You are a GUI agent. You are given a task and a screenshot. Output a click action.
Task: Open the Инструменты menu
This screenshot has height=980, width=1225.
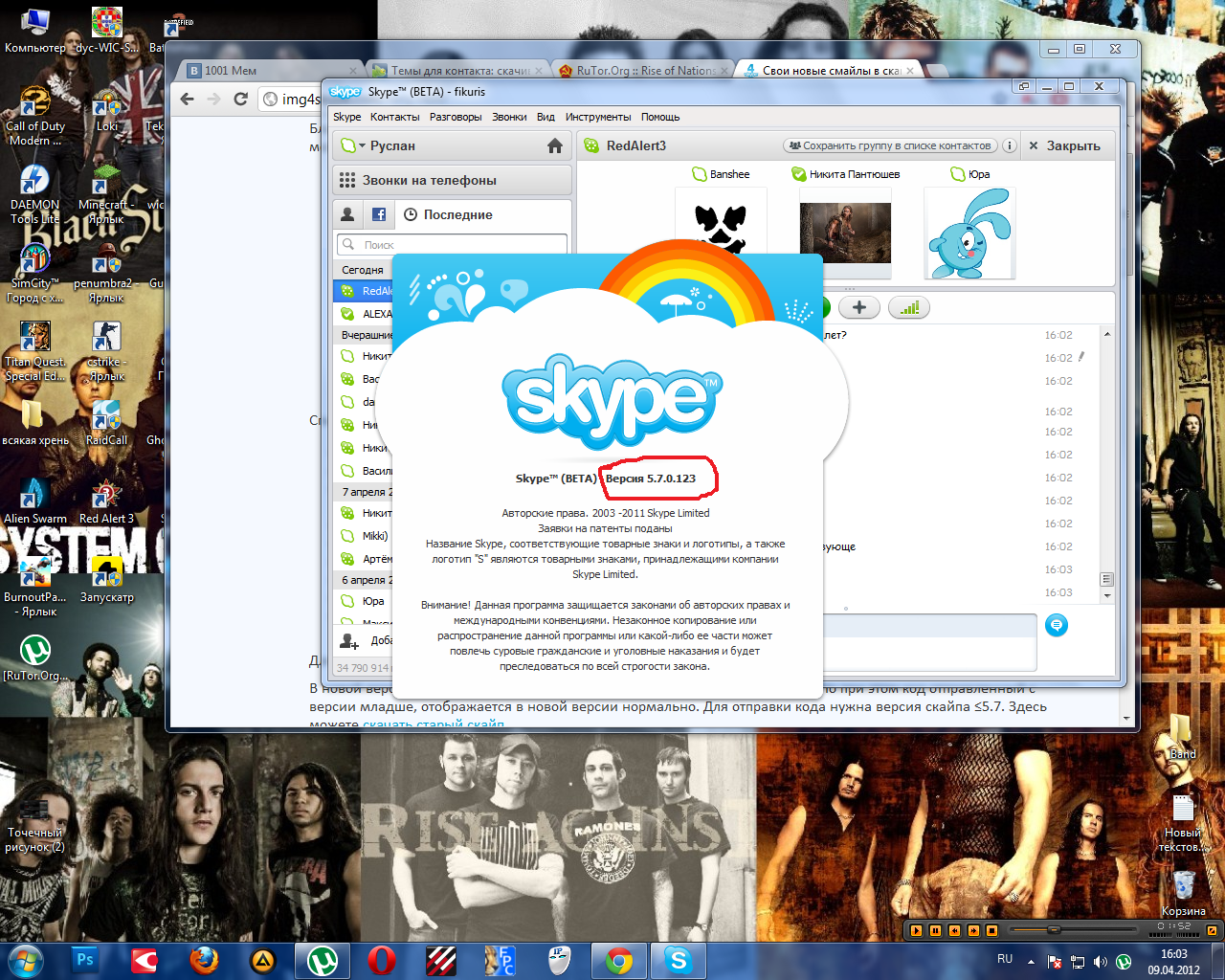click(598, 117)
